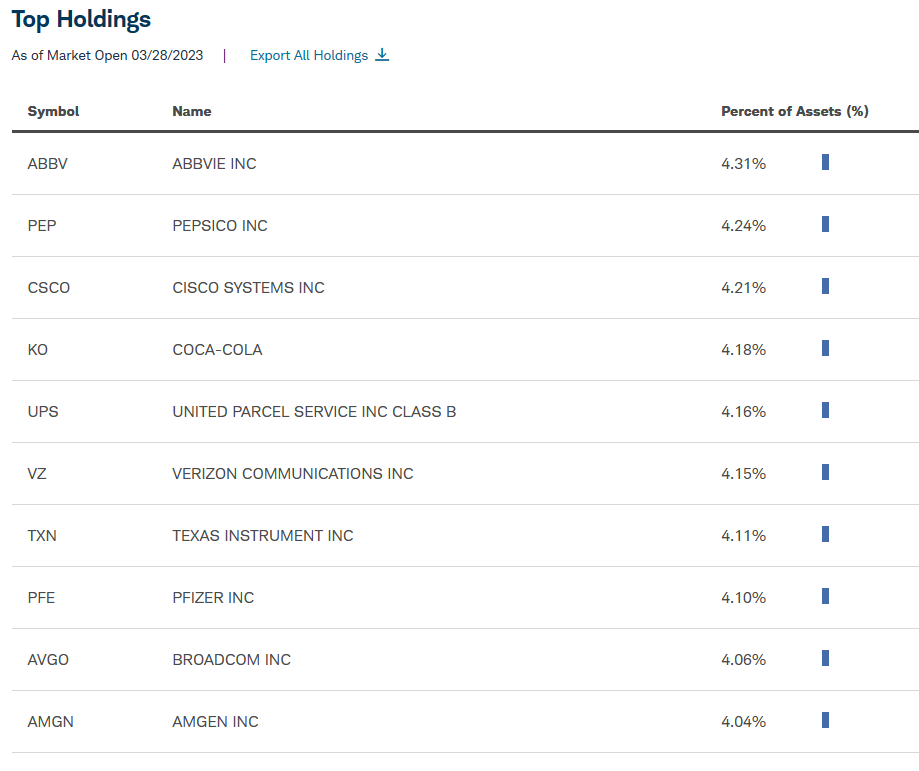Click the 4.15% value

pyautogui.click(x=743, y=474)
